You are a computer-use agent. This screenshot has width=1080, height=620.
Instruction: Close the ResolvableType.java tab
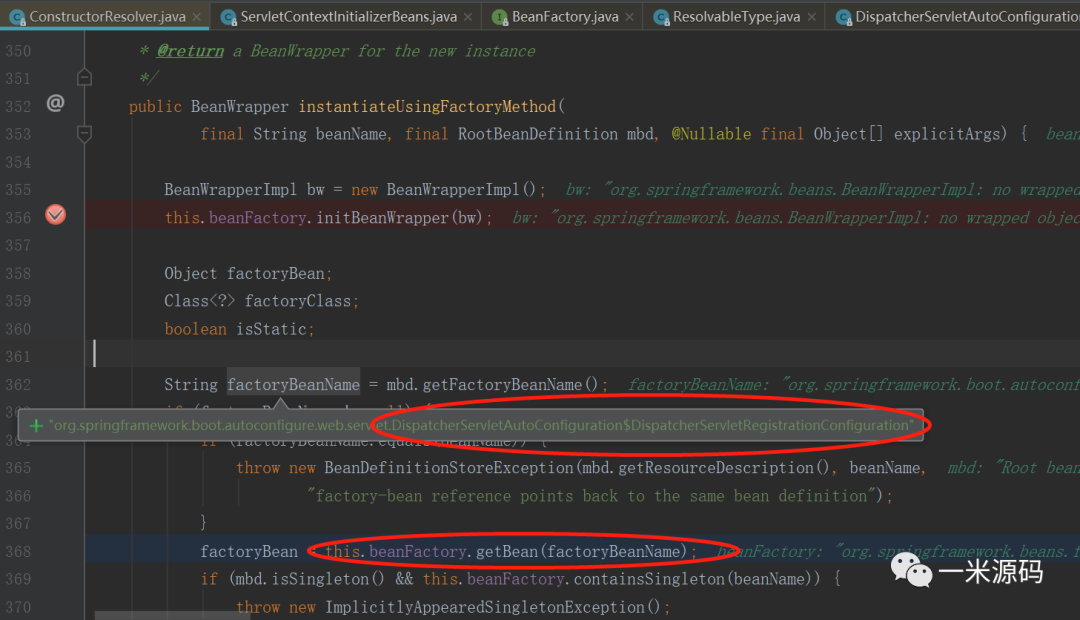812,17
